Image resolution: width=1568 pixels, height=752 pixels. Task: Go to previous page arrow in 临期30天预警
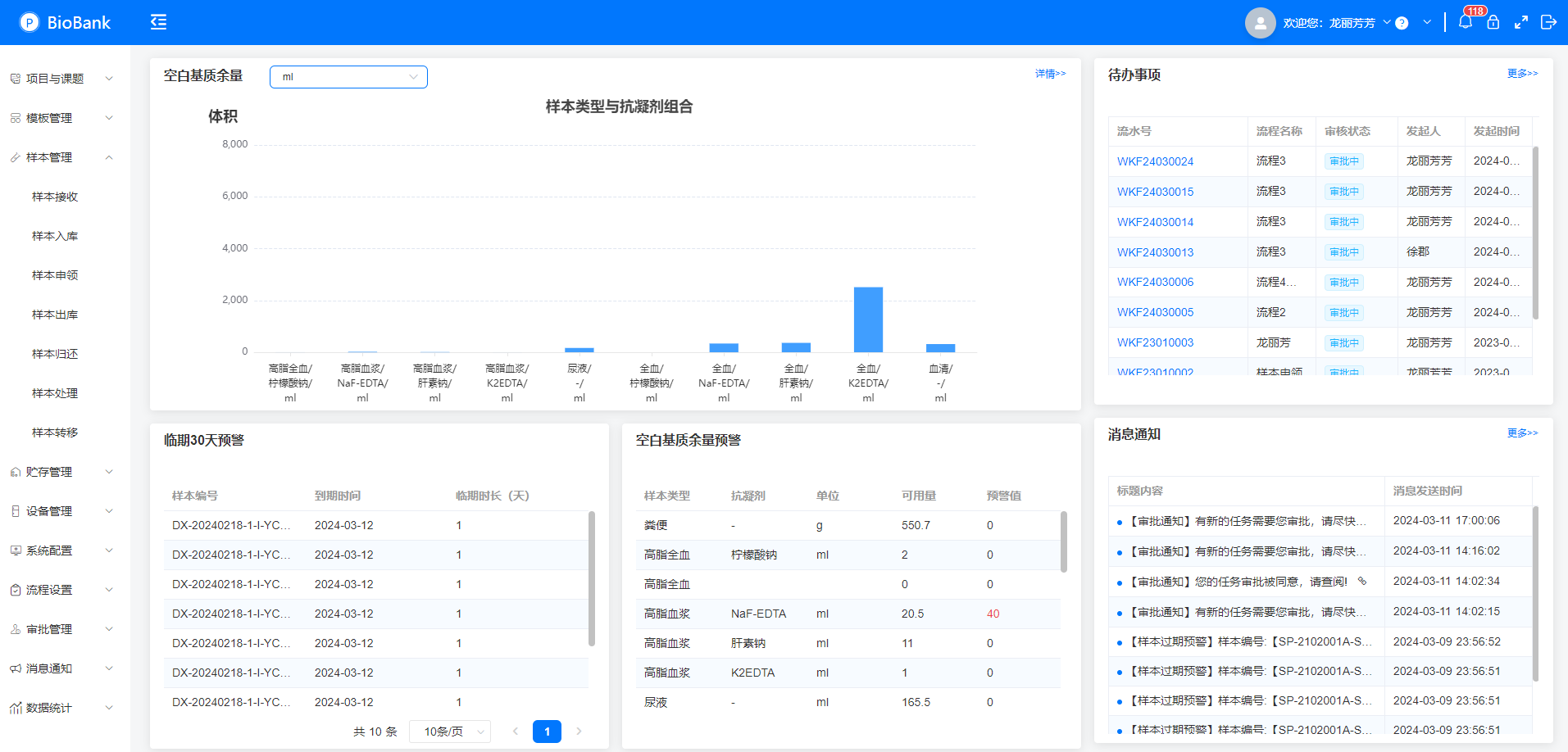click(516, 732)
